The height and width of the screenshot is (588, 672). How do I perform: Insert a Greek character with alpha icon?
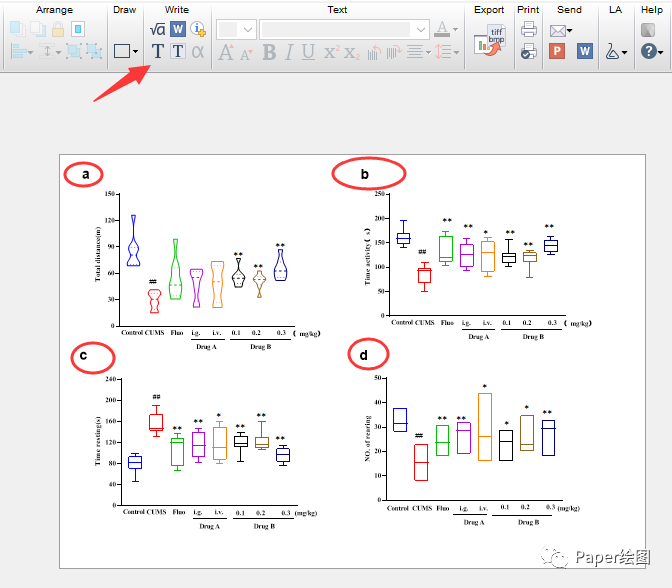[198, 52]
